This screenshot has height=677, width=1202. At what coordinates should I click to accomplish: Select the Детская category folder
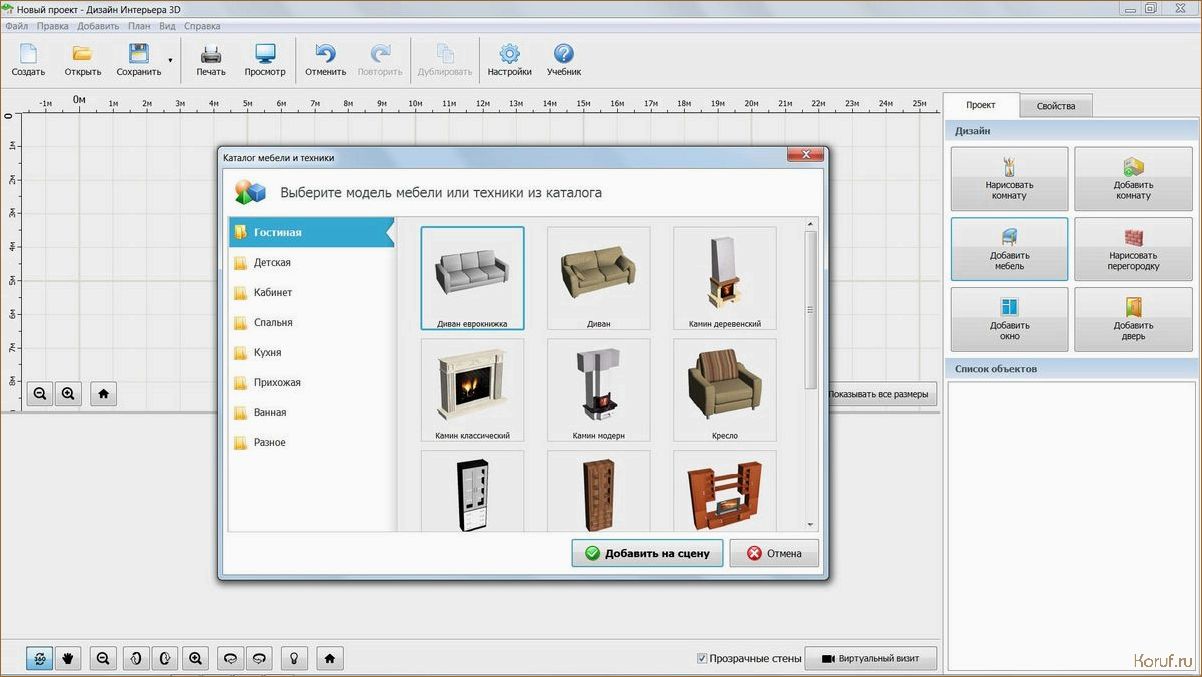(311, 262)
